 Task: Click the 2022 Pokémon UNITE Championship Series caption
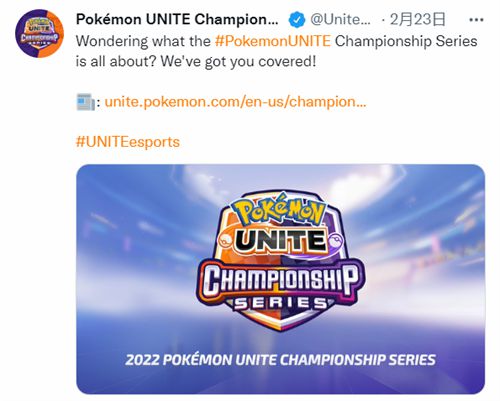tap(281, 360)
